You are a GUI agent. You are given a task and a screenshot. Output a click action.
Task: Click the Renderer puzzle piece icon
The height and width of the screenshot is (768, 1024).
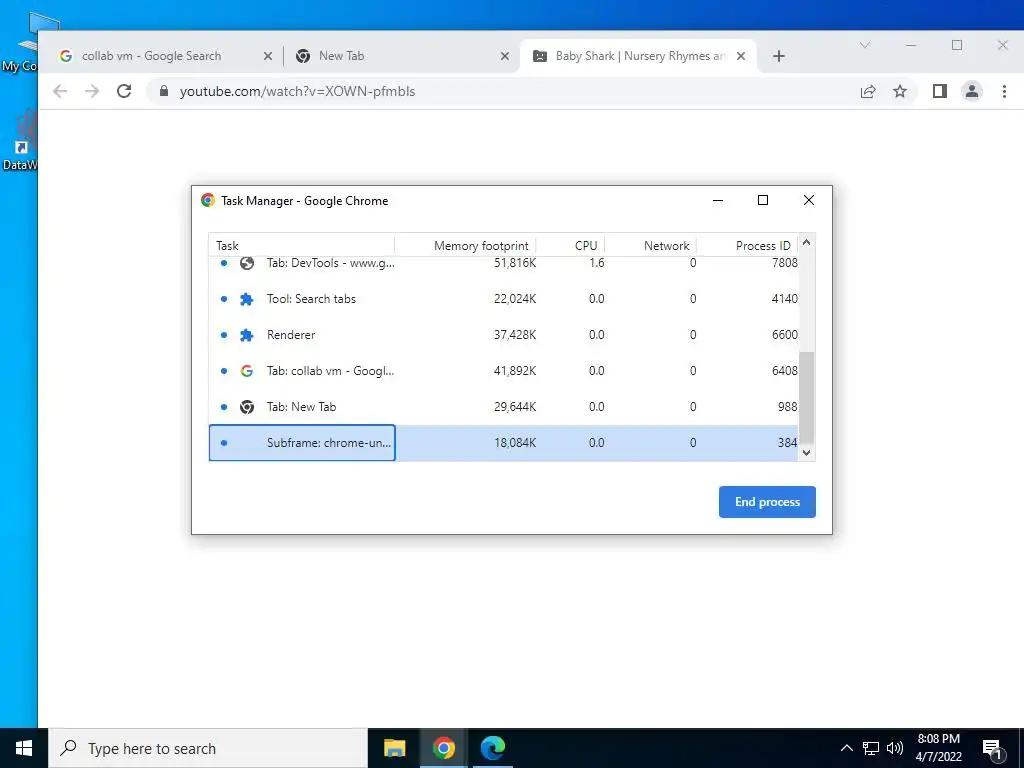point(247,335)
